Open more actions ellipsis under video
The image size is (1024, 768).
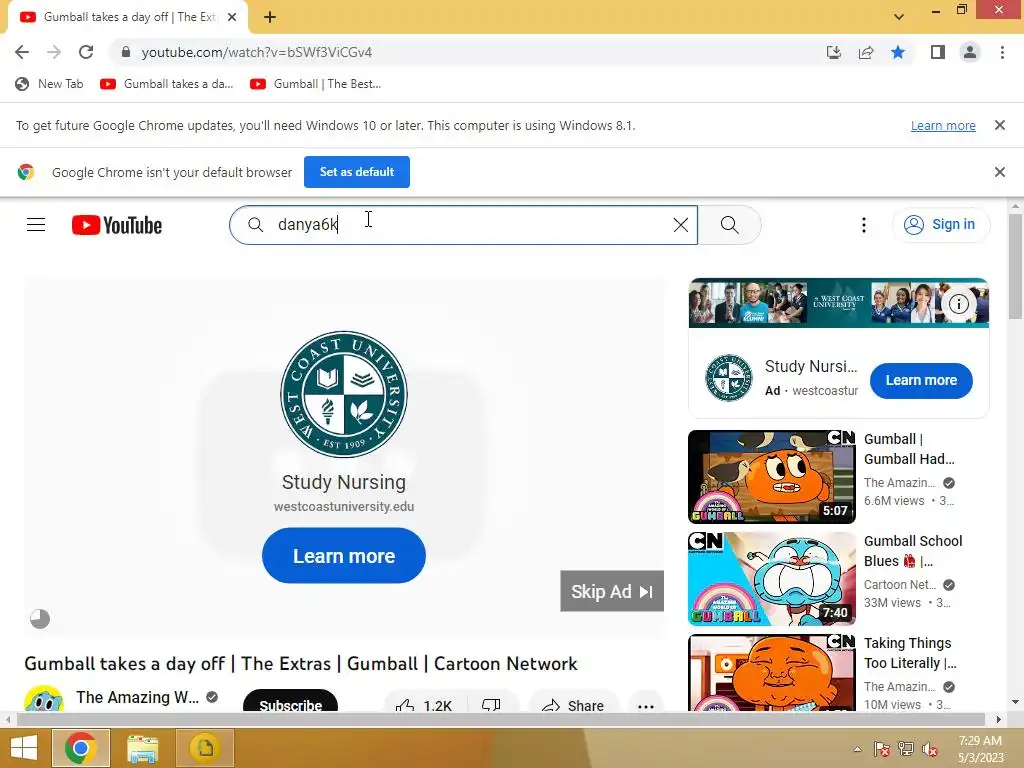(x=645, y=704)
